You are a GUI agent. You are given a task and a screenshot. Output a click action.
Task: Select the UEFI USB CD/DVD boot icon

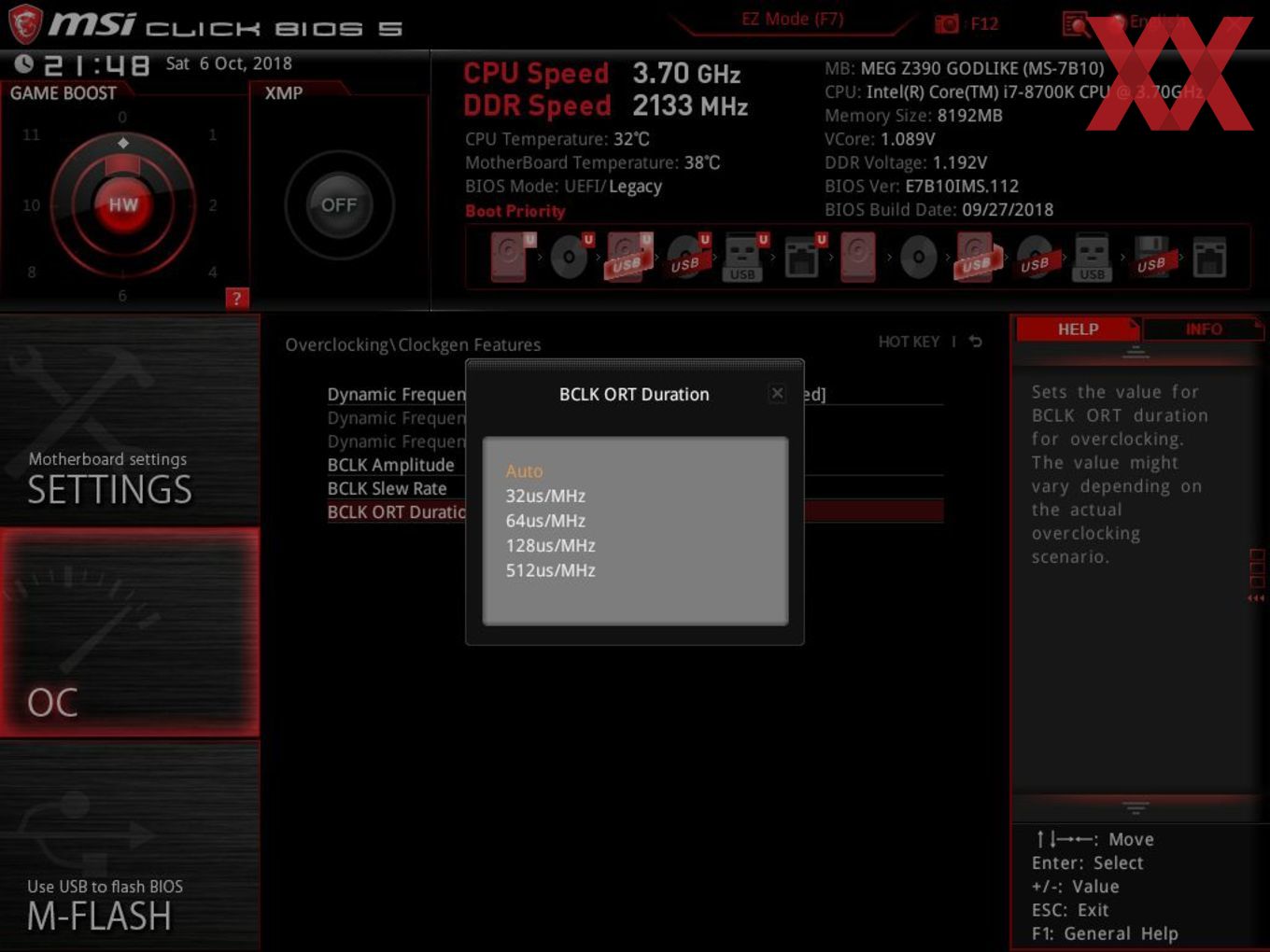tap(687, 257)
